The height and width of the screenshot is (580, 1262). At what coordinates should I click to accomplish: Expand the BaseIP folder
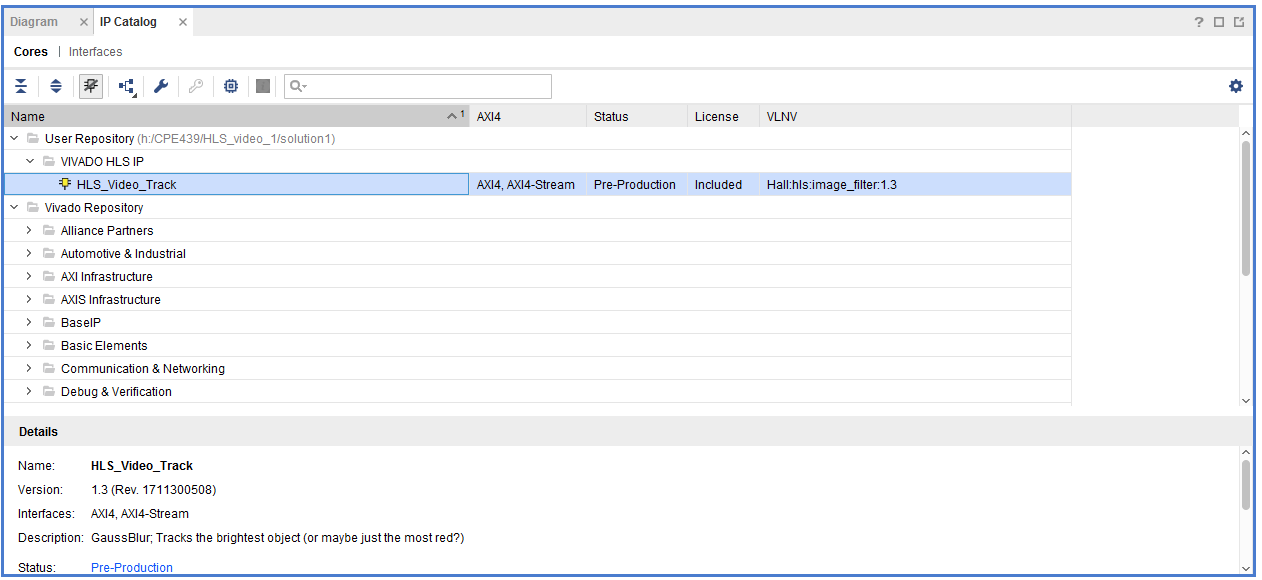point(29,323)
